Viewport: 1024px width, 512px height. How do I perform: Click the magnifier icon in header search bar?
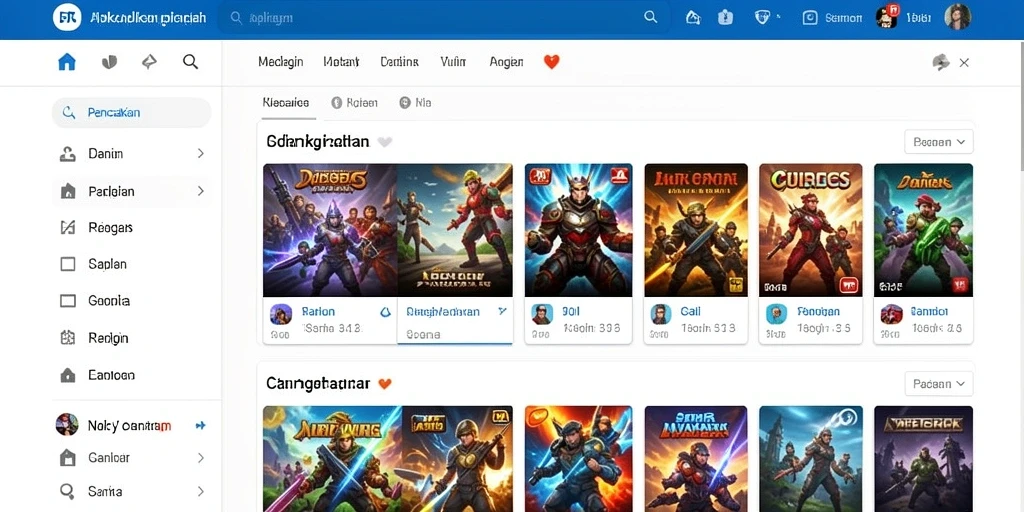(650, 17)
